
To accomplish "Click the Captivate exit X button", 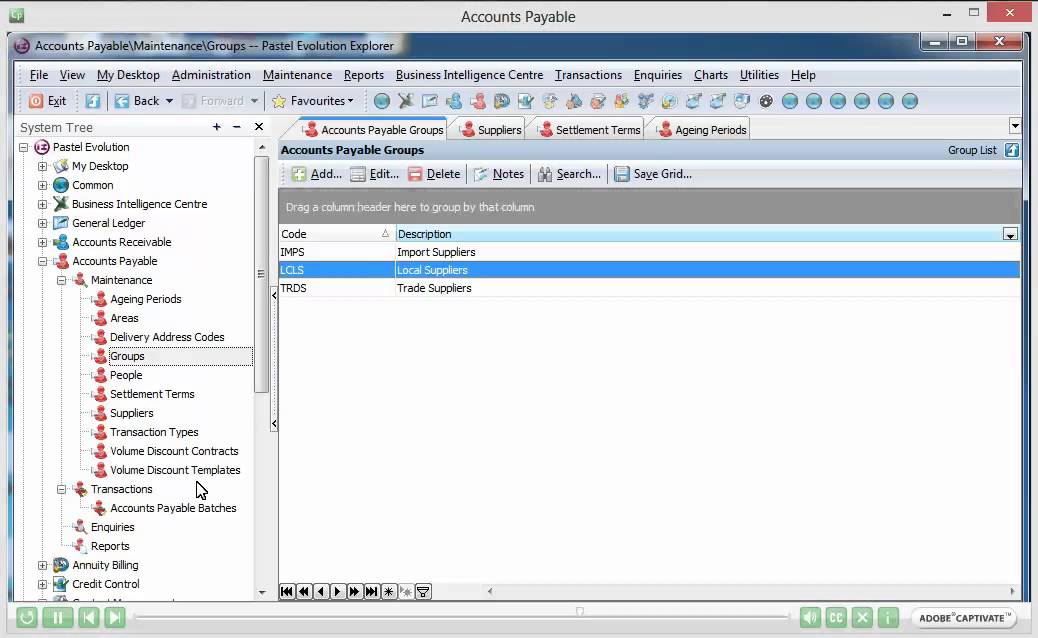I will click(862, 618).
